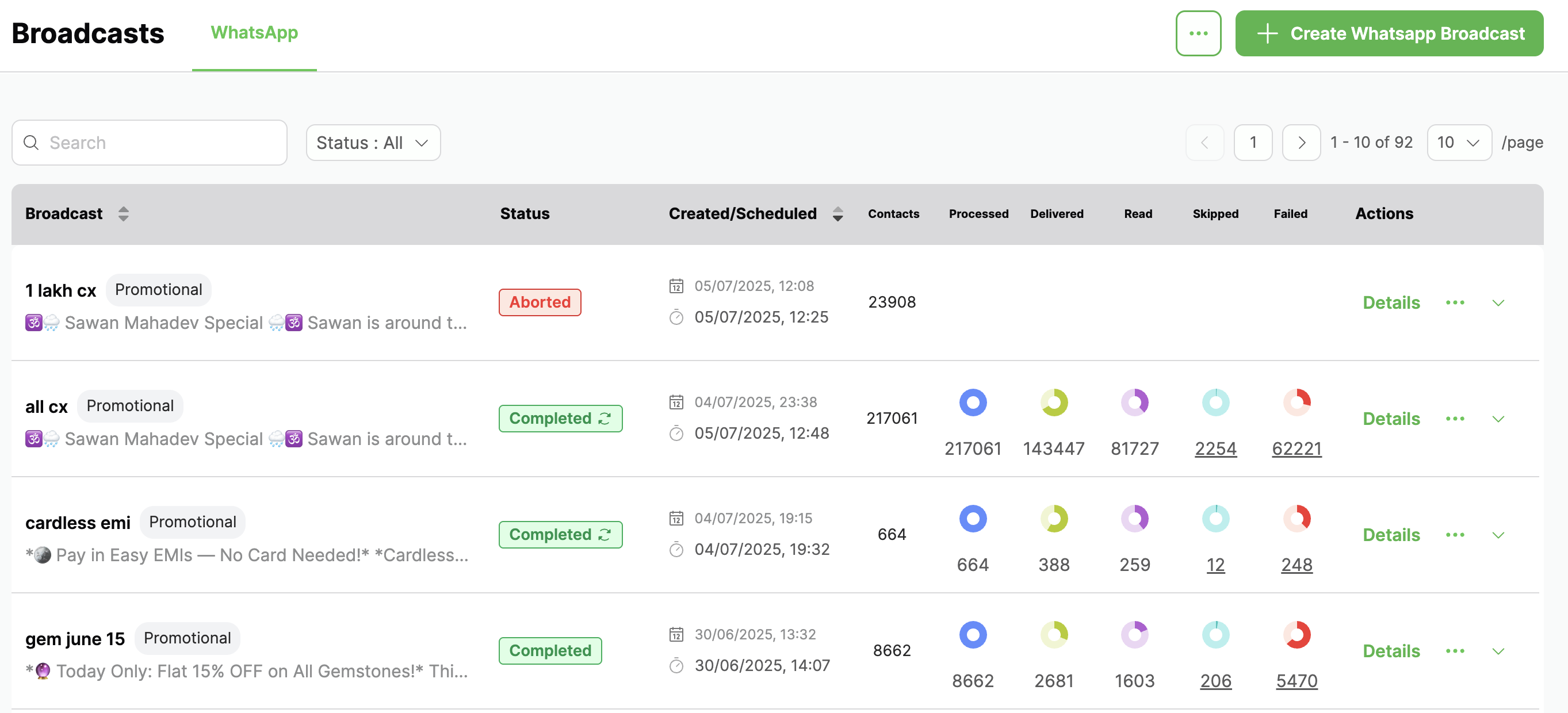
Task: Click page number 1 in pagination
Action: coord(1252,143)
